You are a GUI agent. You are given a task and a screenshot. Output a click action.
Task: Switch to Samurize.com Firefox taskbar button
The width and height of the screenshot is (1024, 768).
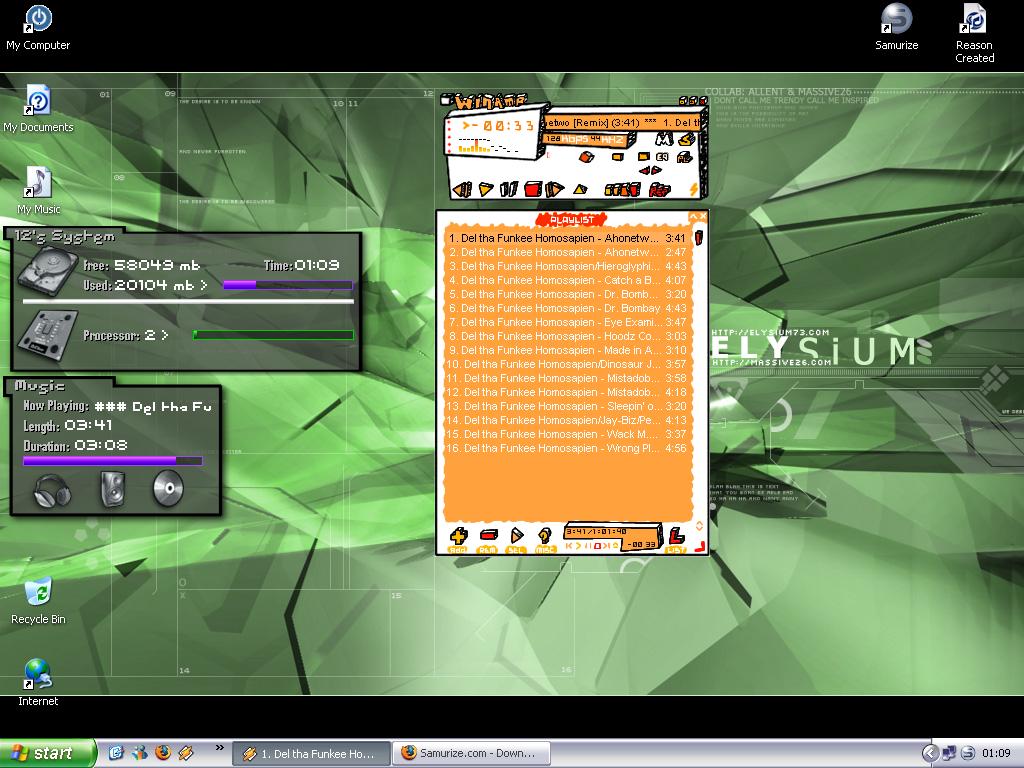[x=472, y=753]
